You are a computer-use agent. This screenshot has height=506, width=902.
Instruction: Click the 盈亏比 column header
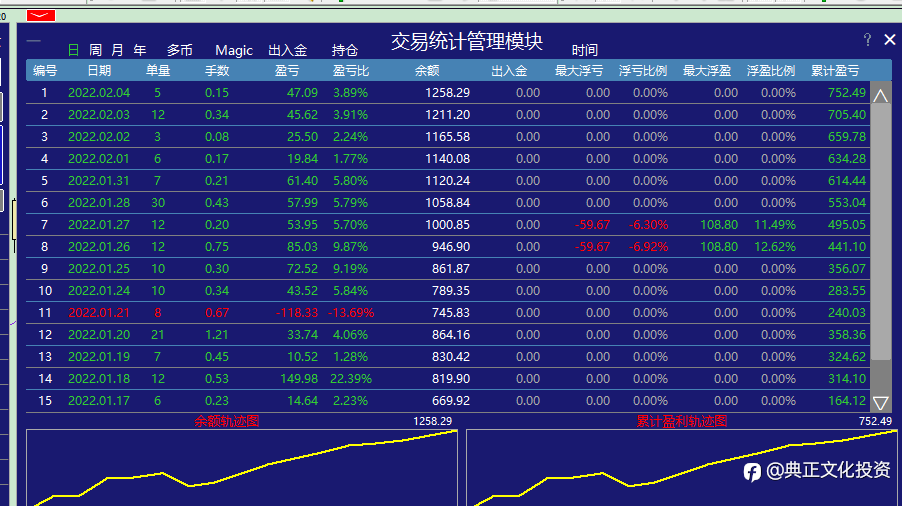[351, 71]
